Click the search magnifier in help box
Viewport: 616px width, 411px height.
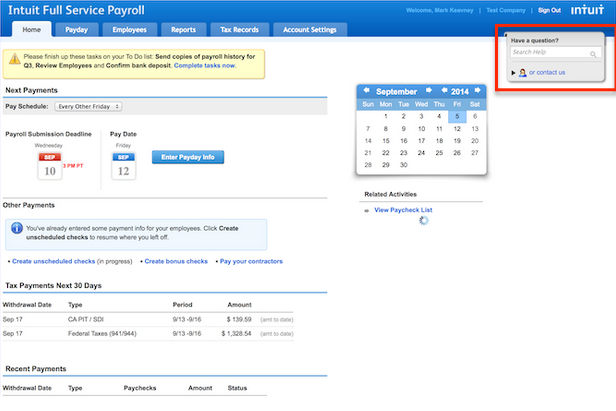click(x=593, y=54)
